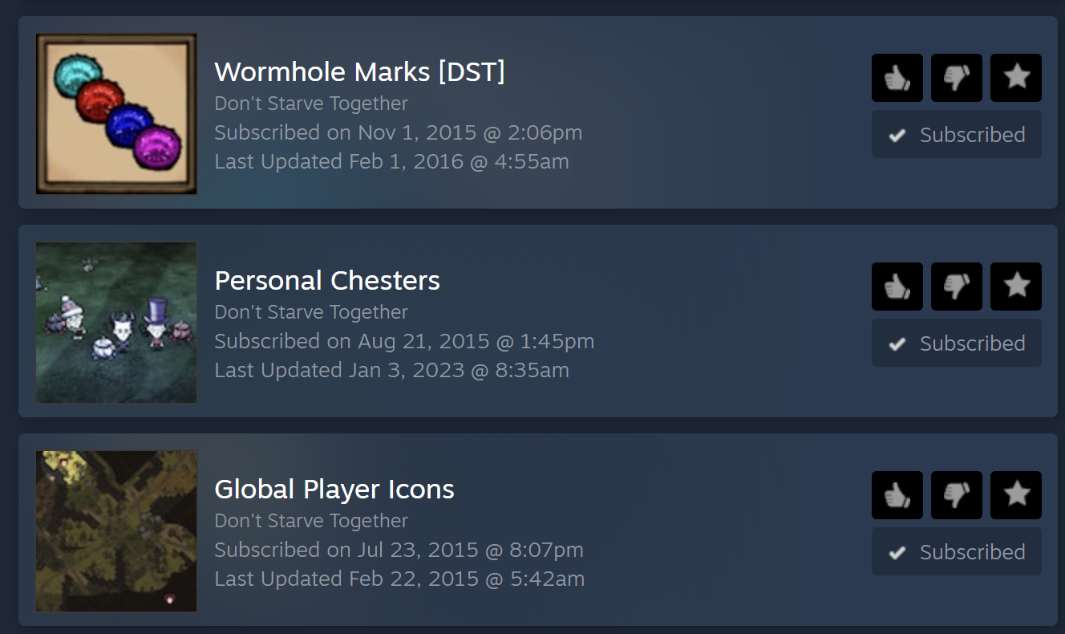The image size is (1065, 634).
Task: Star the Personal Chesters mod as favorite
Action: click(1016, 287)
